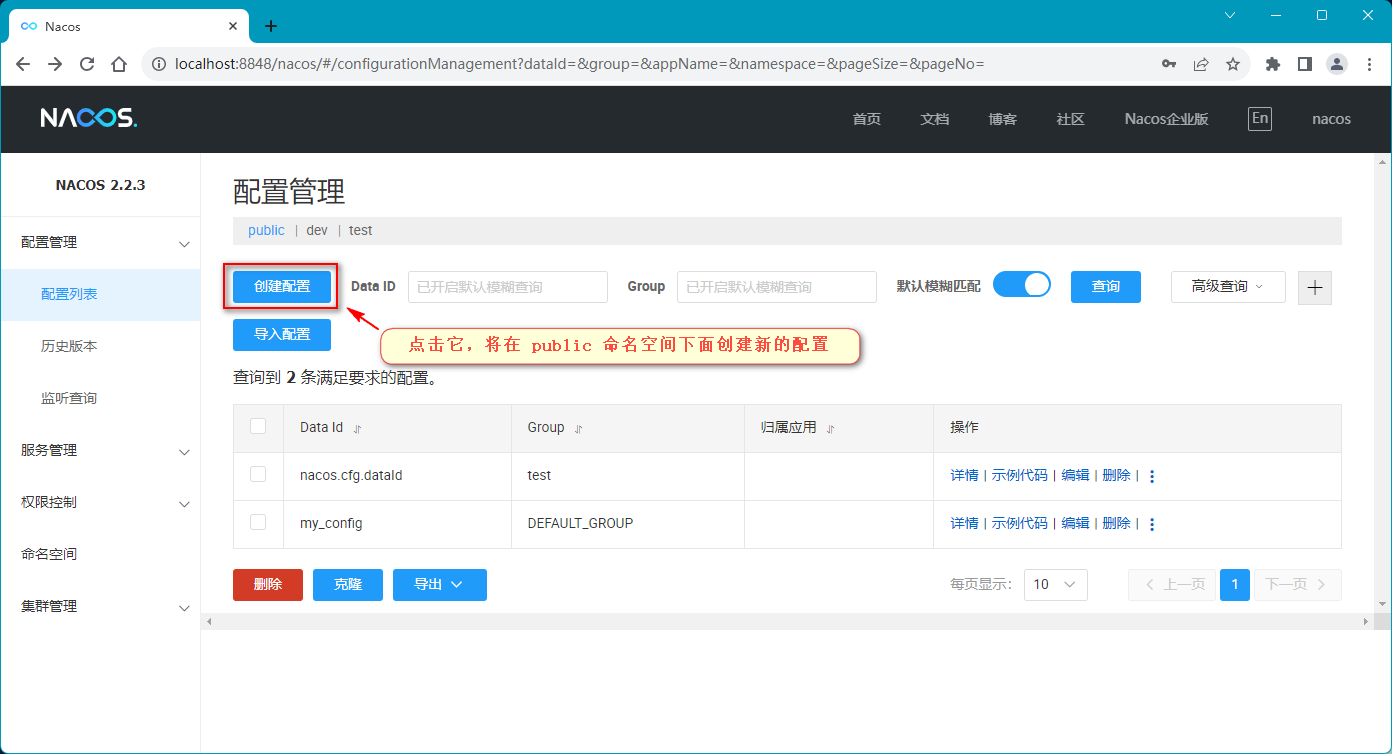Click the plus button beside 高级查询
The width and height of the screenshot is (1392, 754).
[1315, 287]
